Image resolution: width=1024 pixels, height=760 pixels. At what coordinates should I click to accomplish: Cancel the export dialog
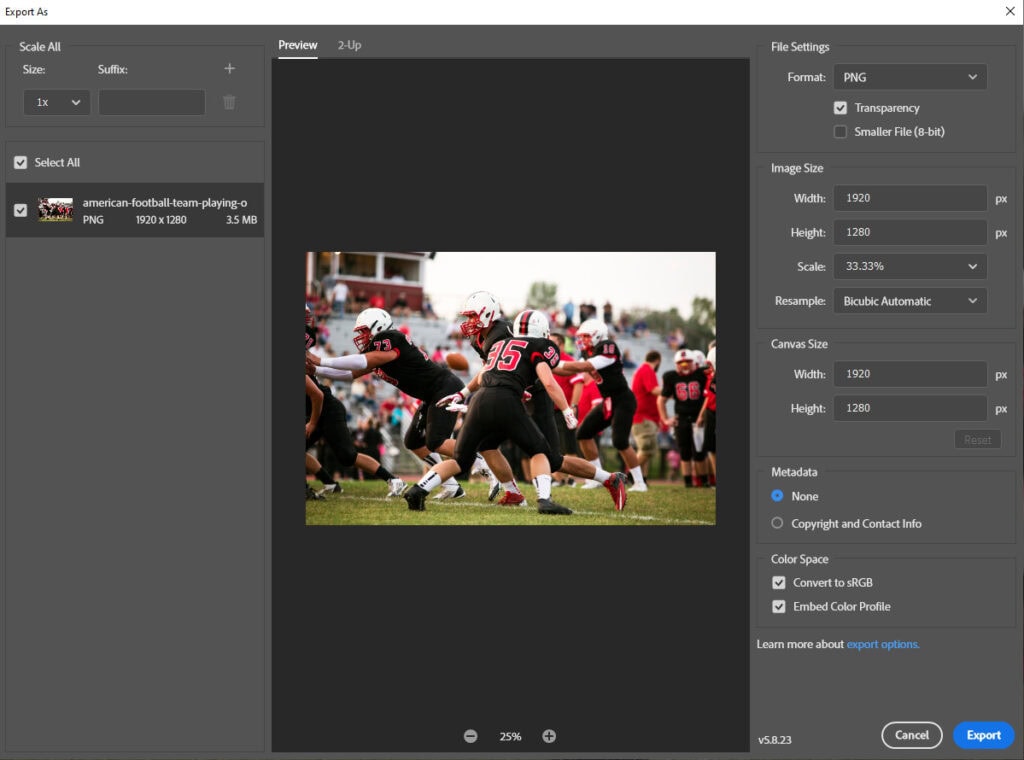tap(911, 735)
